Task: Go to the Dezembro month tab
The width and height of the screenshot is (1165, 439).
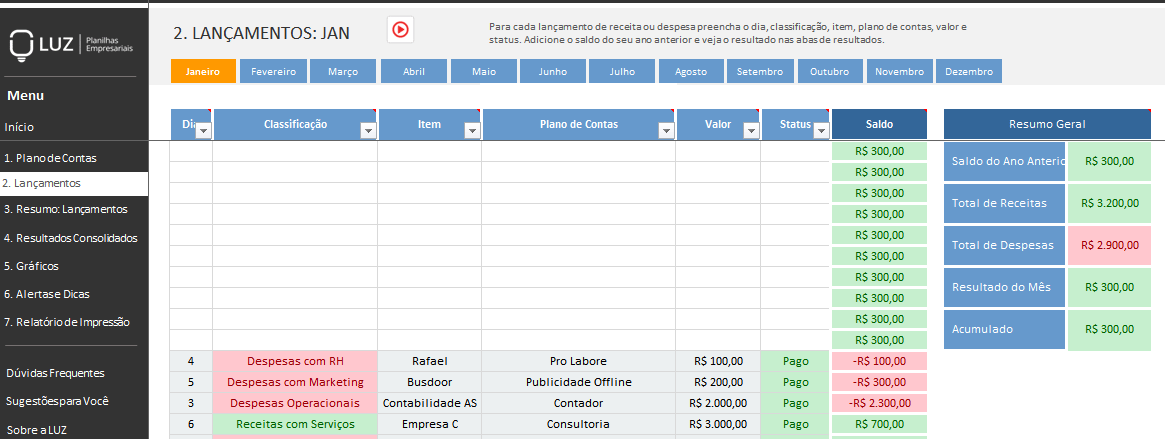Action: (x=969, y=72)
